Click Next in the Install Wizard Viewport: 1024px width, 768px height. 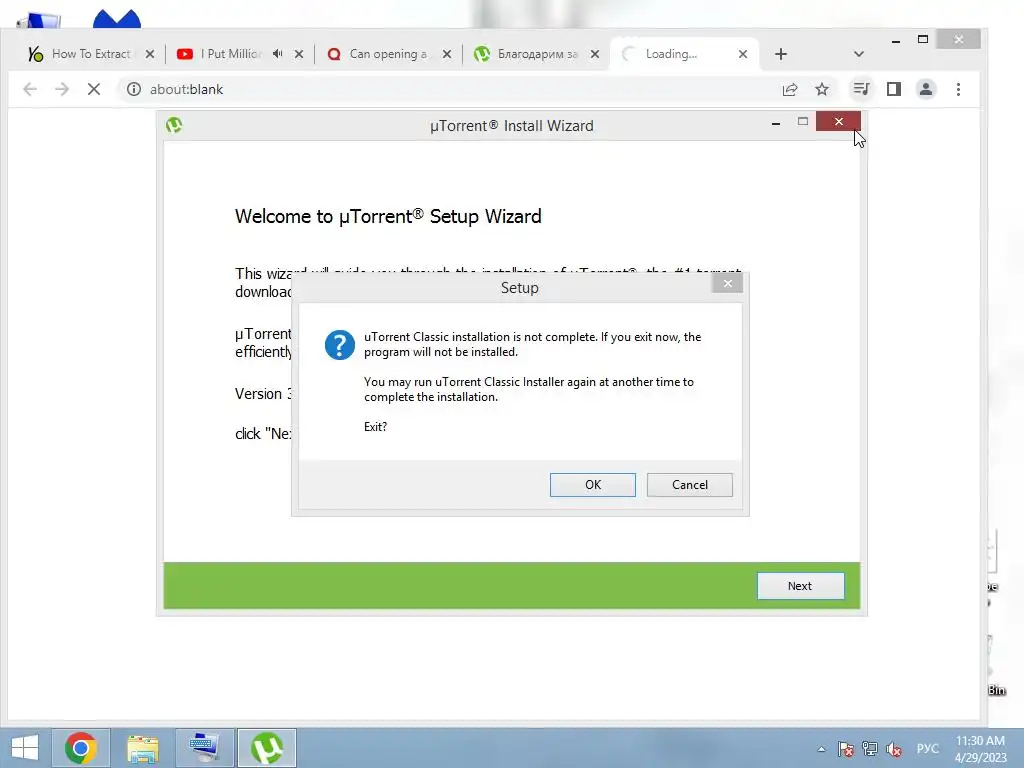tap(800, 586)
